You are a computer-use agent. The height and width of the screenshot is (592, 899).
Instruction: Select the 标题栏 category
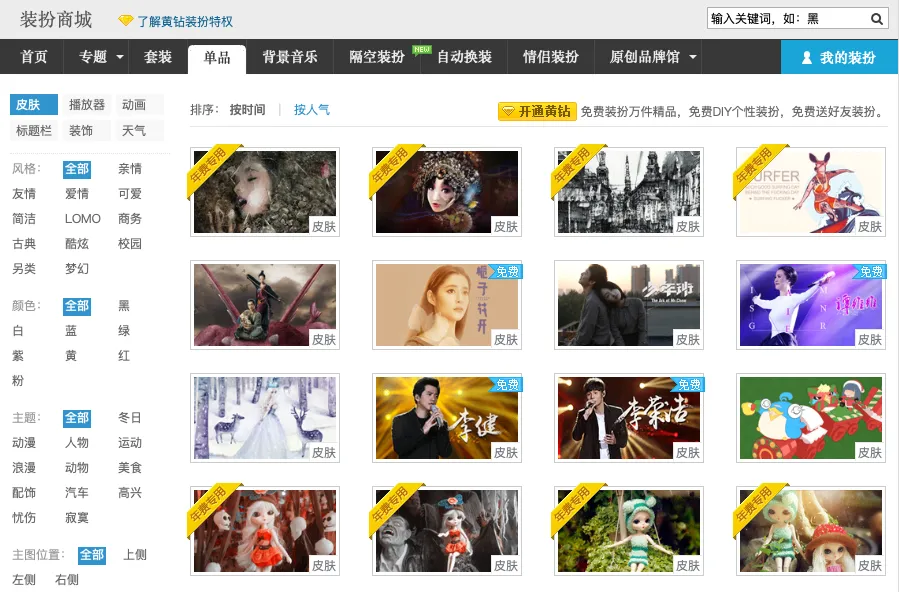tap(34, 131)
